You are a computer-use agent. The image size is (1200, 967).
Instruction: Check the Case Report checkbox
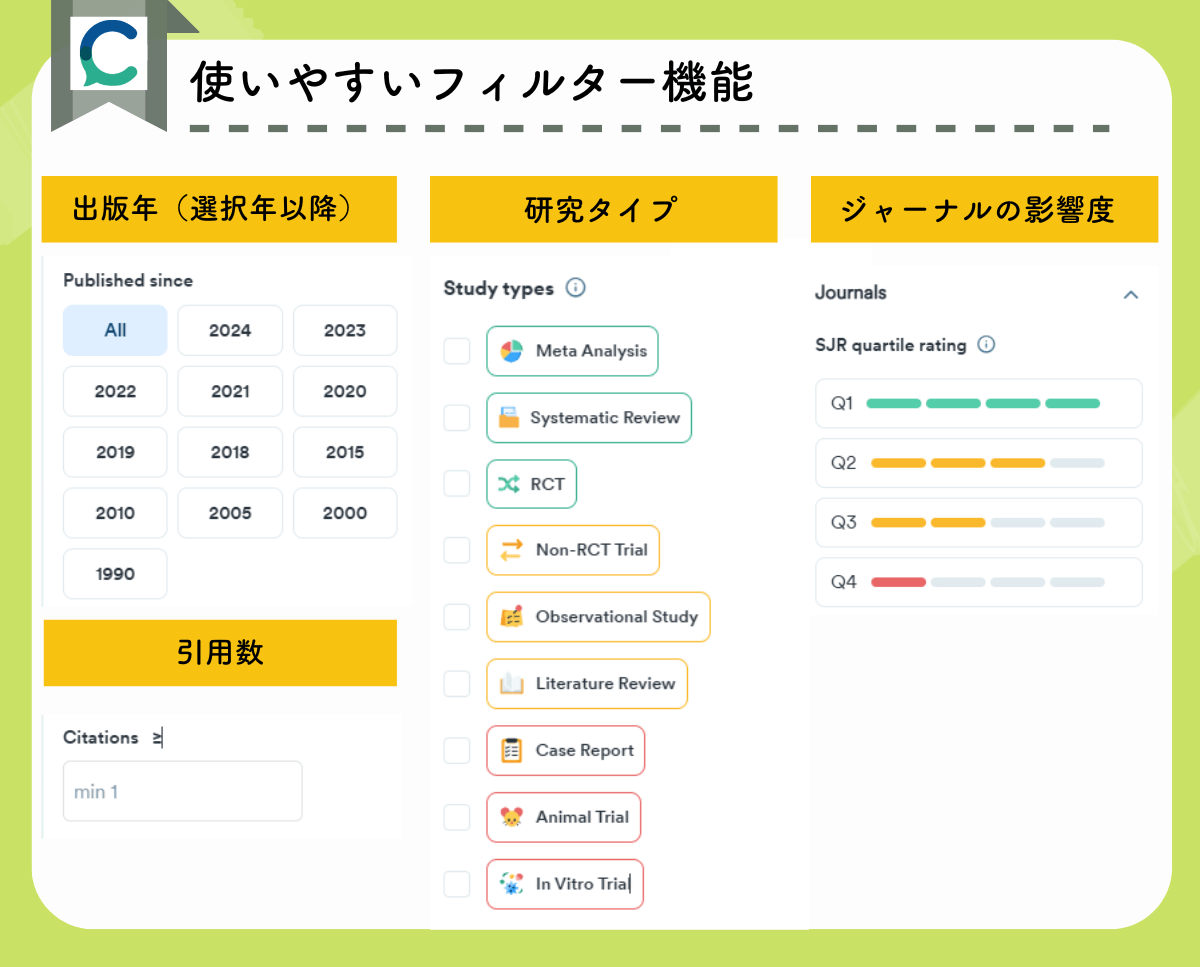click(457, 750)
